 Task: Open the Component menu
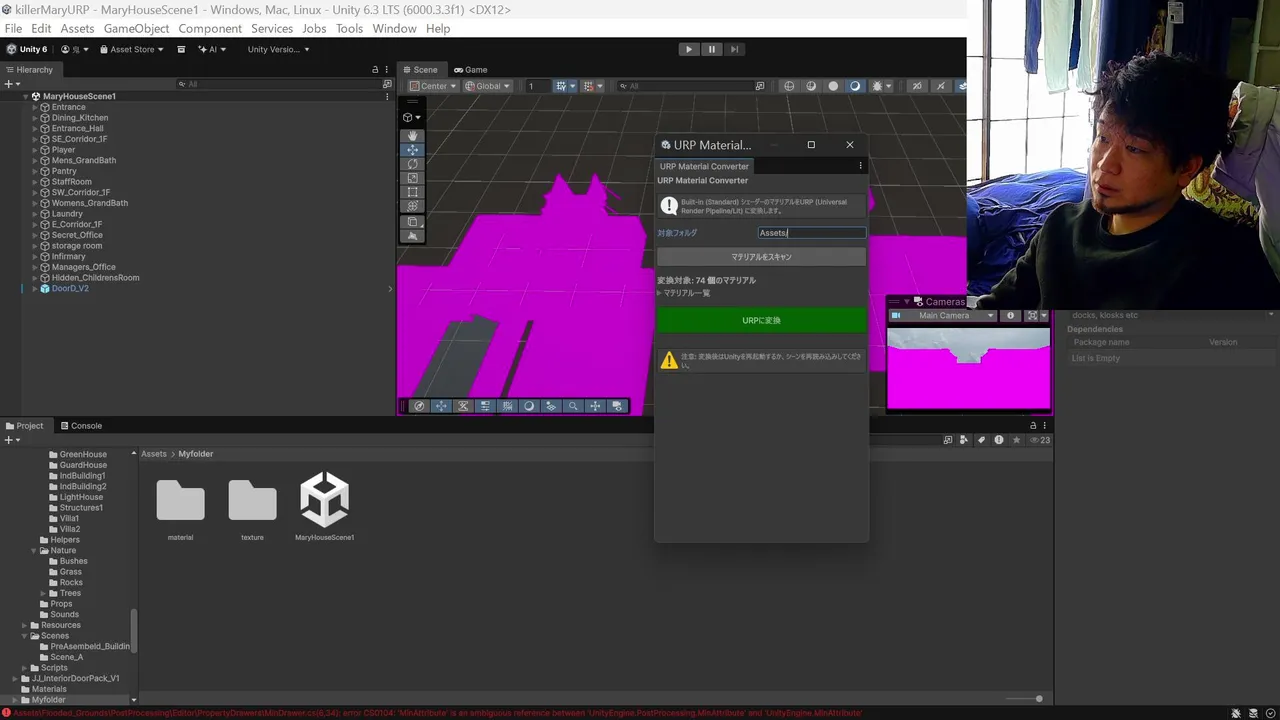[x=210, y=28]
